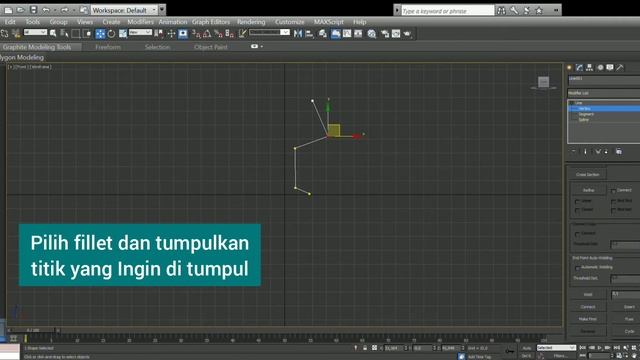Select the Select and Move tool
640x360 pixels.
(100, 34)
